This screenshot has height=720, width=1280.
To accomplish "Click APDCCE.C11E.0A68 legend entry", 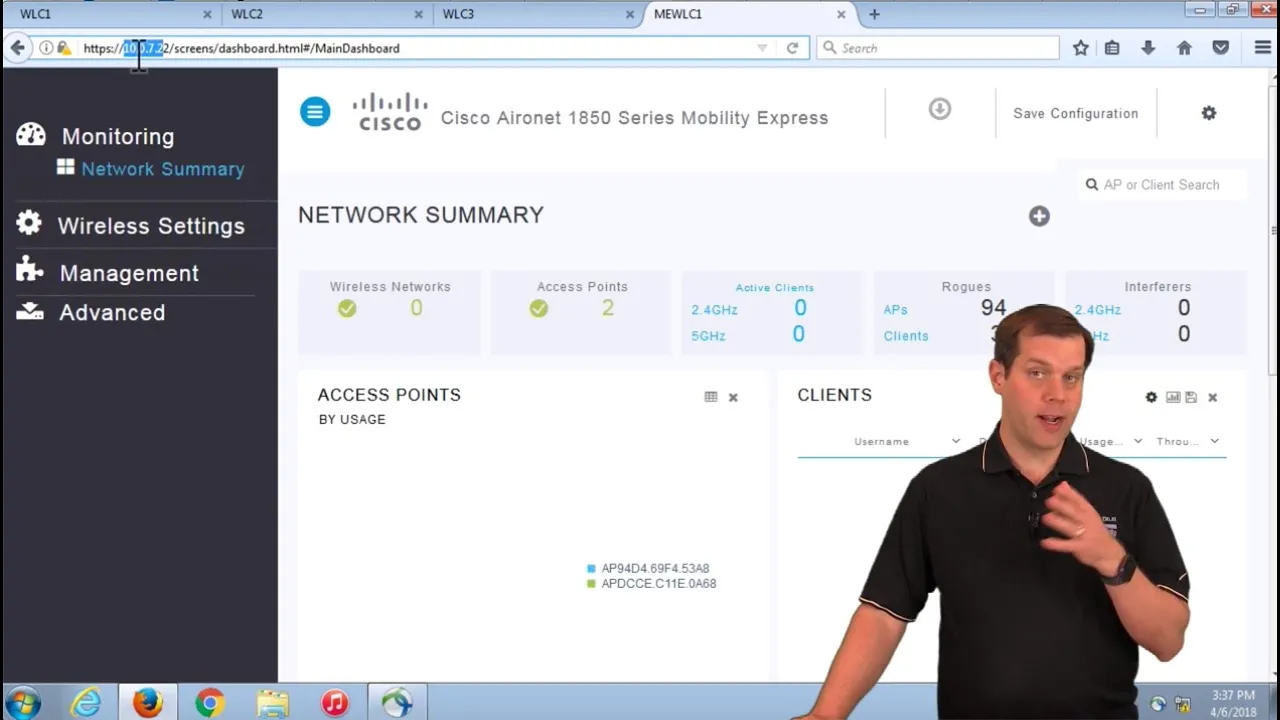I will pyautogui.click(x=658, y=584).
